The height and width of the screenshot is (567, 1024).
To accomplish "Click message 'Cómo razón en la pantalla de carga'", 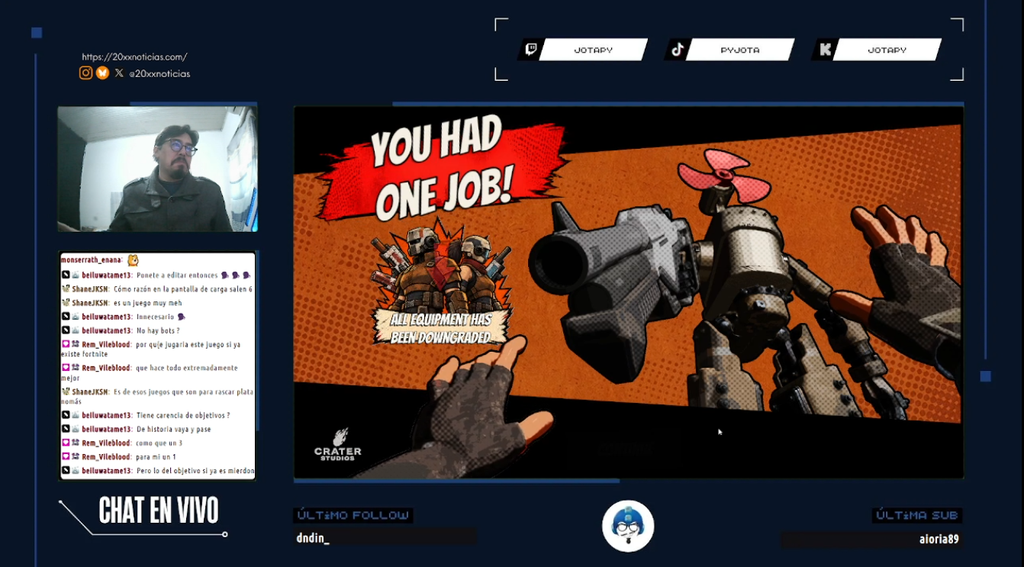I will (x=183, y=289).
